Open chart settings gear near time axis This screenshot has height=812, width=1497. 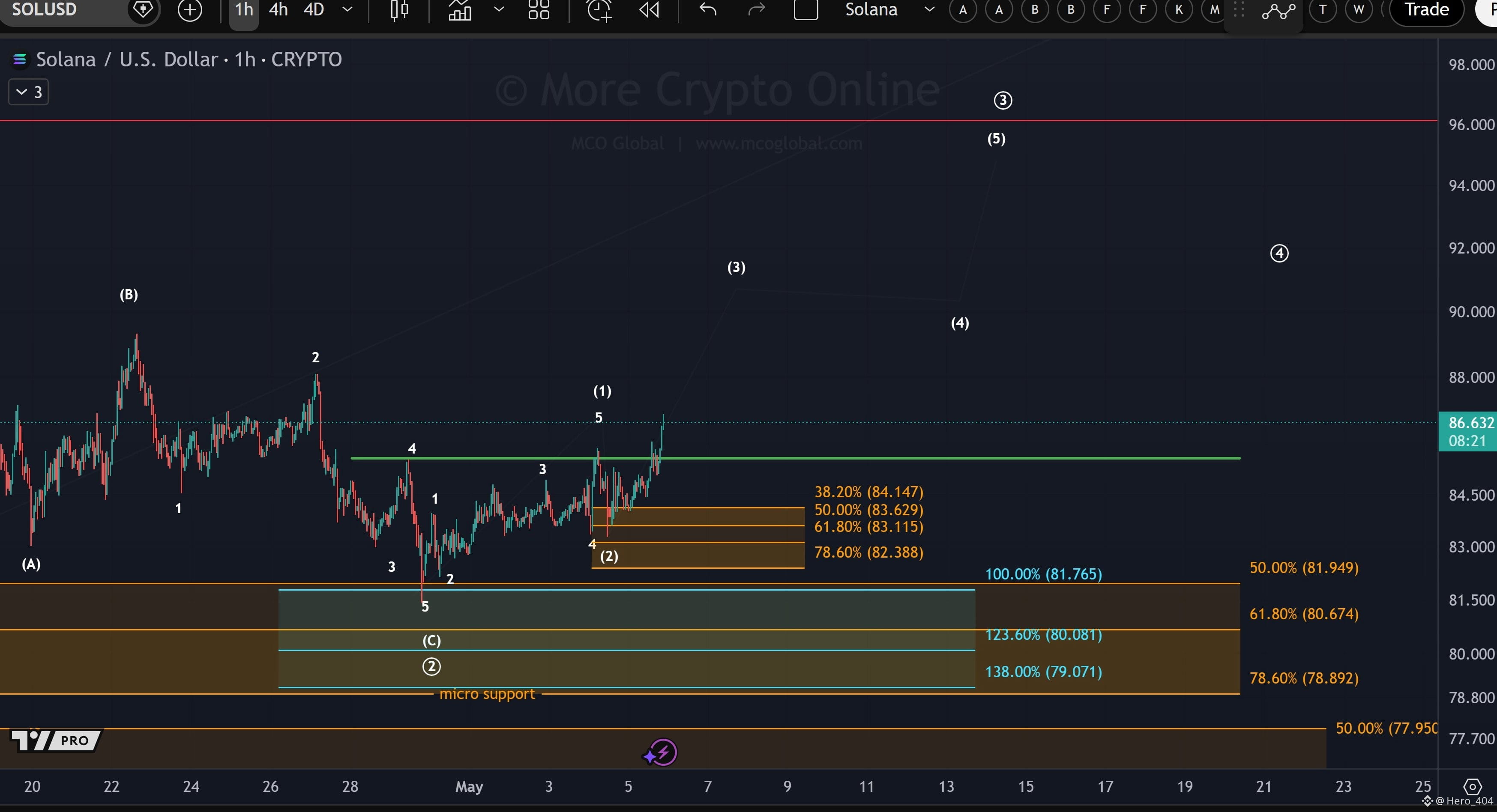click(1472, 787)
